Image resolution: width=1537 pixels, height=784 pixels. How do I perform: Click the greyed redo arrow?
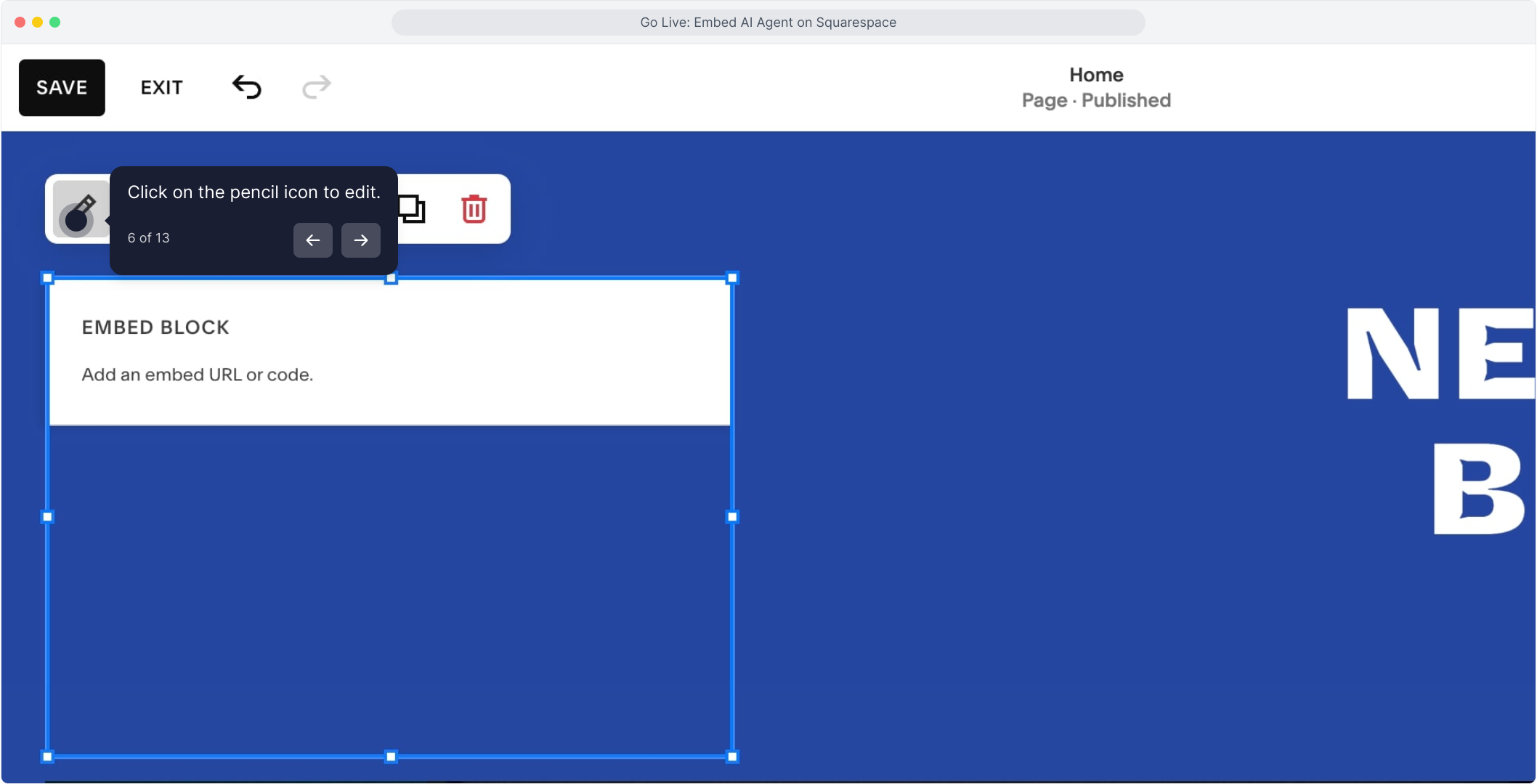[x=316, y=87]
